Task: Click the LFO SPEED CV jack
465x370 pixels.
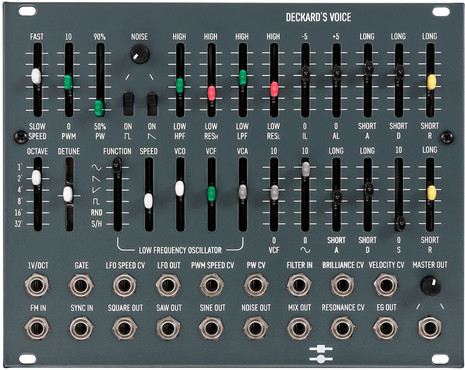Action: click(x=124, y=285)
